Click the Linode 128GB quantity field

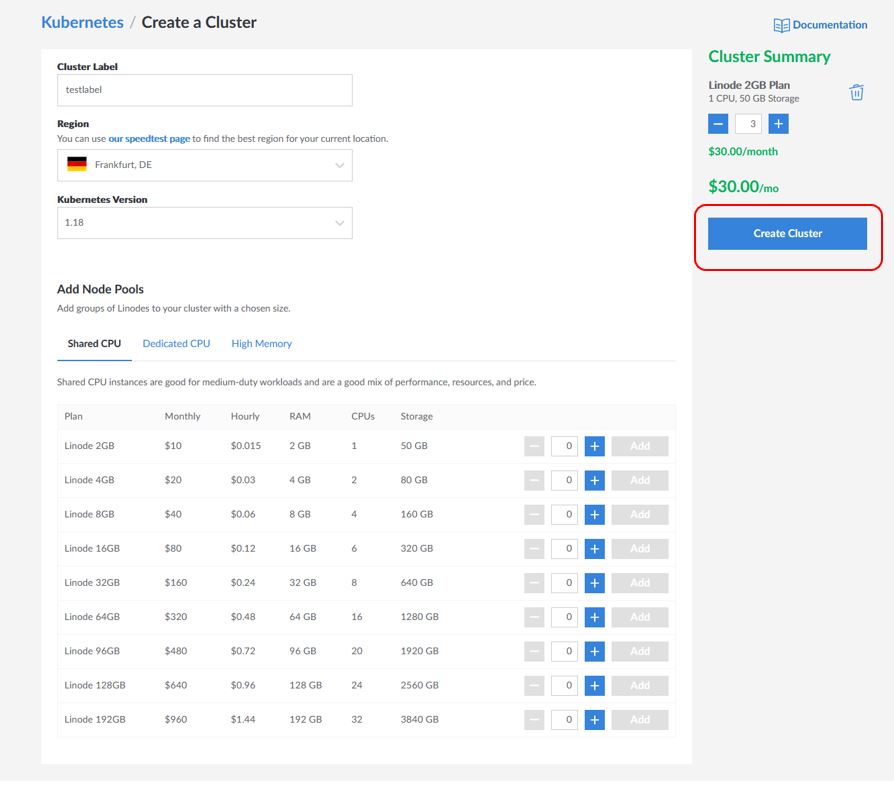point(564,686)
